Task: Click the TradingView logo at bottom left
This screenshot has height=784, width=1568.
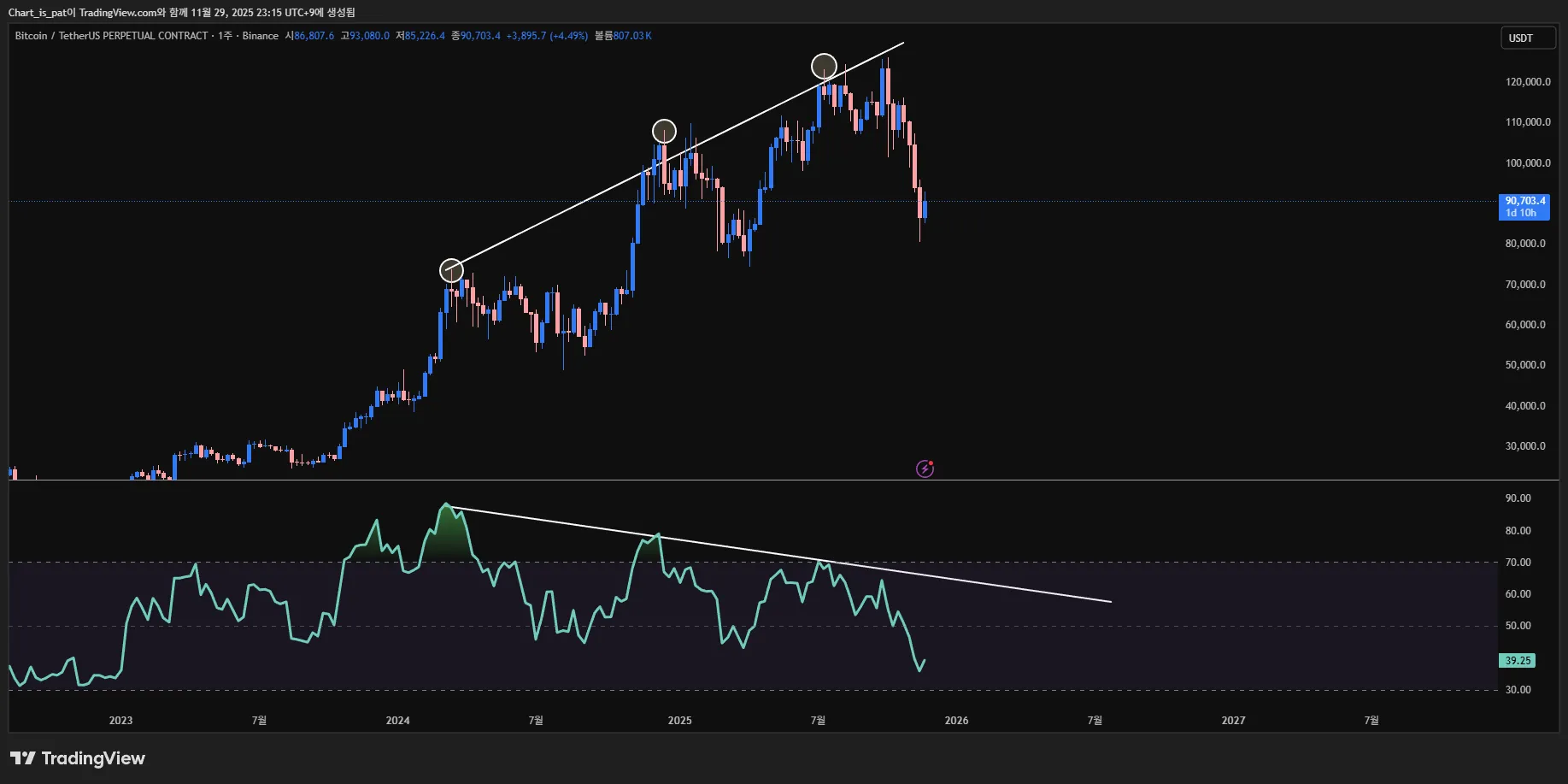Action: [78, 758]
